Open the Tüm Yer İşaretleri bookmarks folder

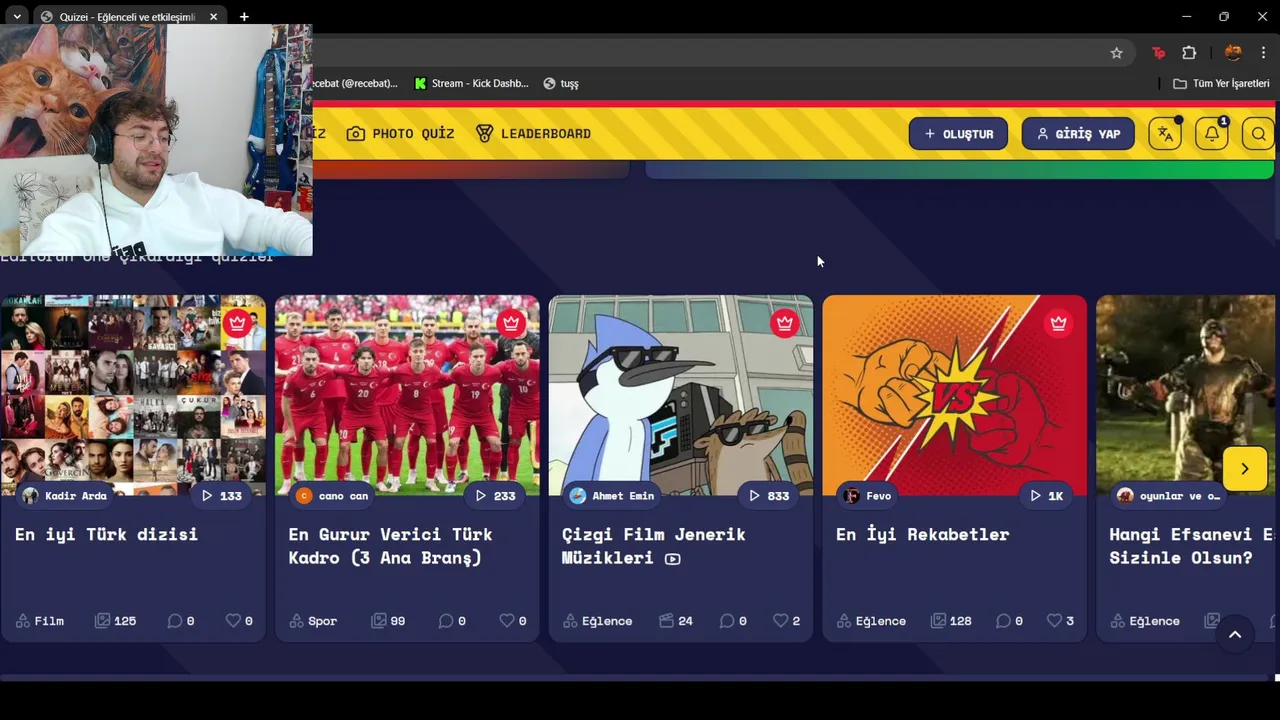pyautogui.click(x=1221, y=84)
